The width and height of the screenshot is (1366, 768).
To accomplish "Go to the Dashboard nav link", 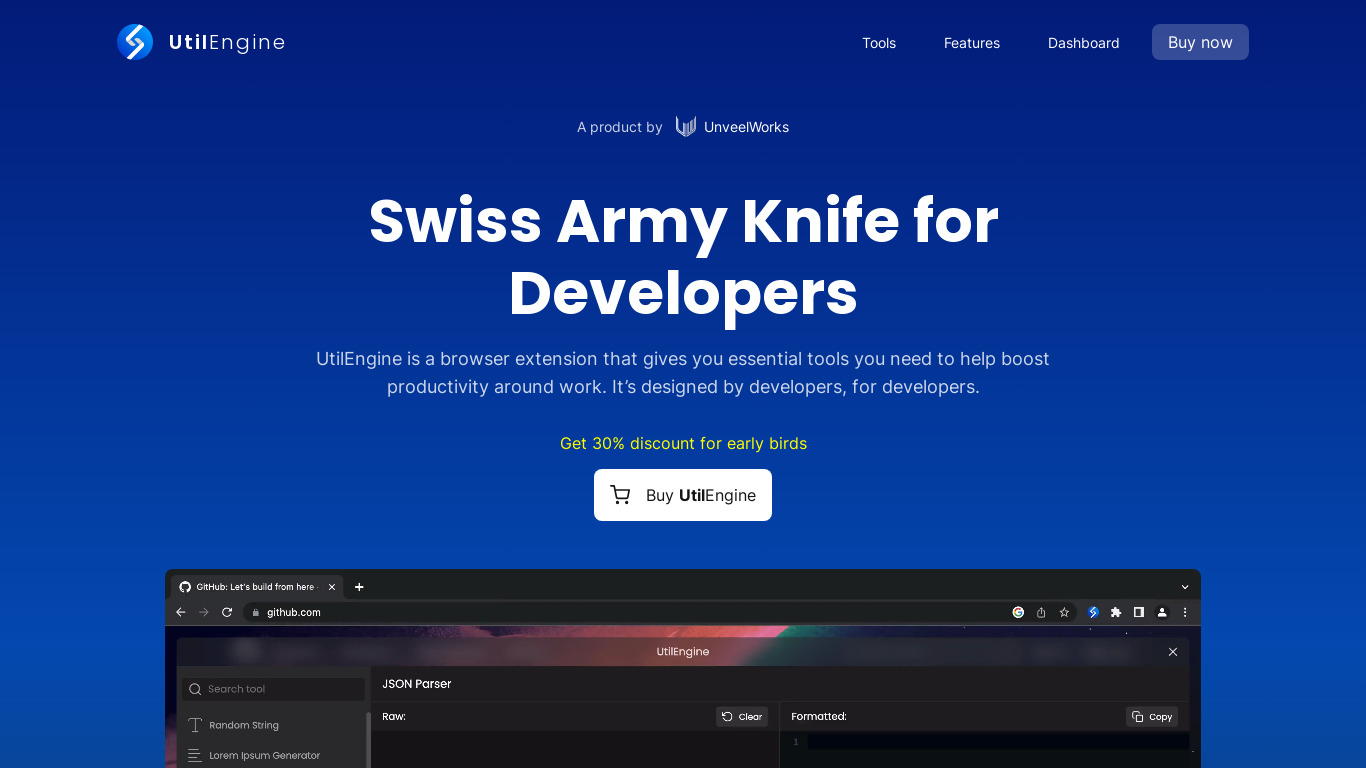I will point(1084,43).
